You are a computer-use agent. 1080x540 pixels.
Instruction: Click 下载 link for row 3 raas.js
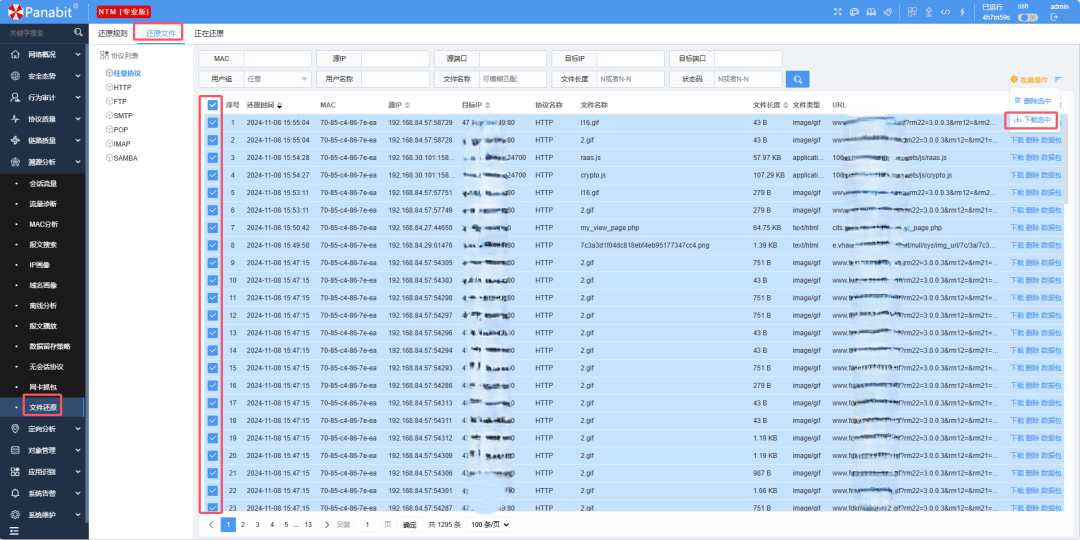pos(1017,158)
